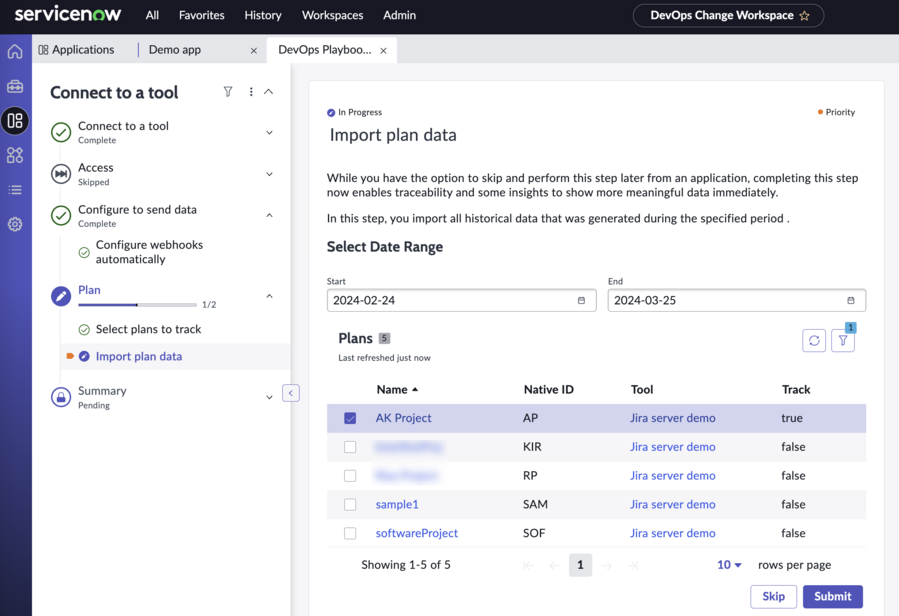Open the Workspaces menu
Screen dimensions: 899x616
333,15
